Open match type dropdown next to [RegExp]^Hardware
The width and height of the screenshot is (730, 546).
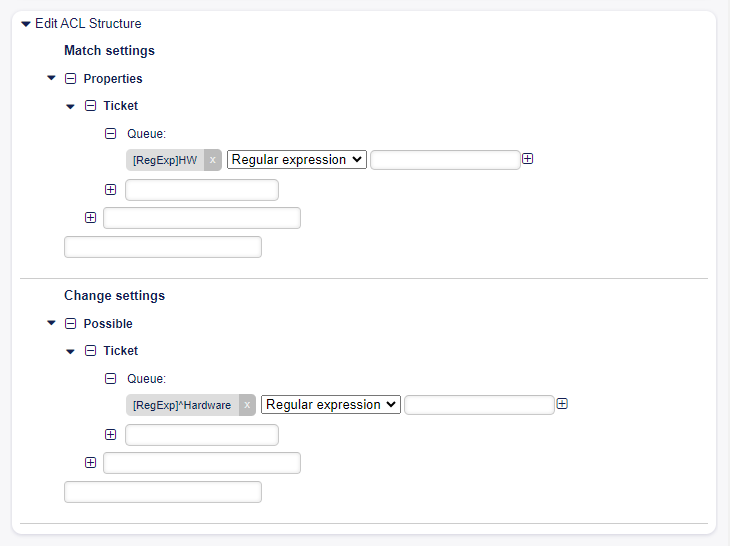(331, 405)
